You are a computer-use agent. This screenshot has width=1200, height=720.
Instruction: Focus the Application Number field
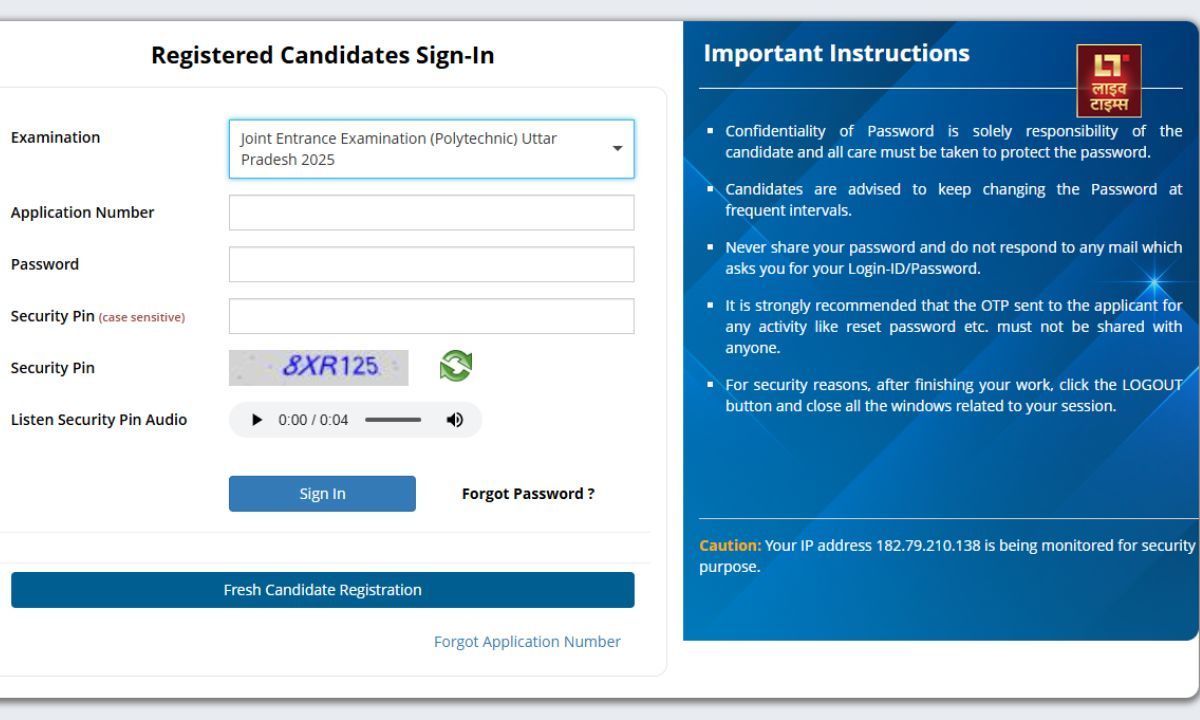click(x=431, y=213)
